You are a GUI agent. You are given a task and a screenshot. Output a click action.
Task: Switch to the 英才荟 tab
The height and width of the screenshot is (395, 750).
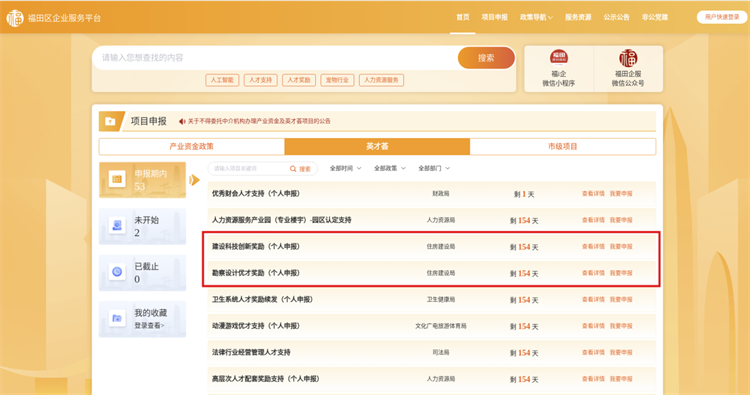coord(377,146)
